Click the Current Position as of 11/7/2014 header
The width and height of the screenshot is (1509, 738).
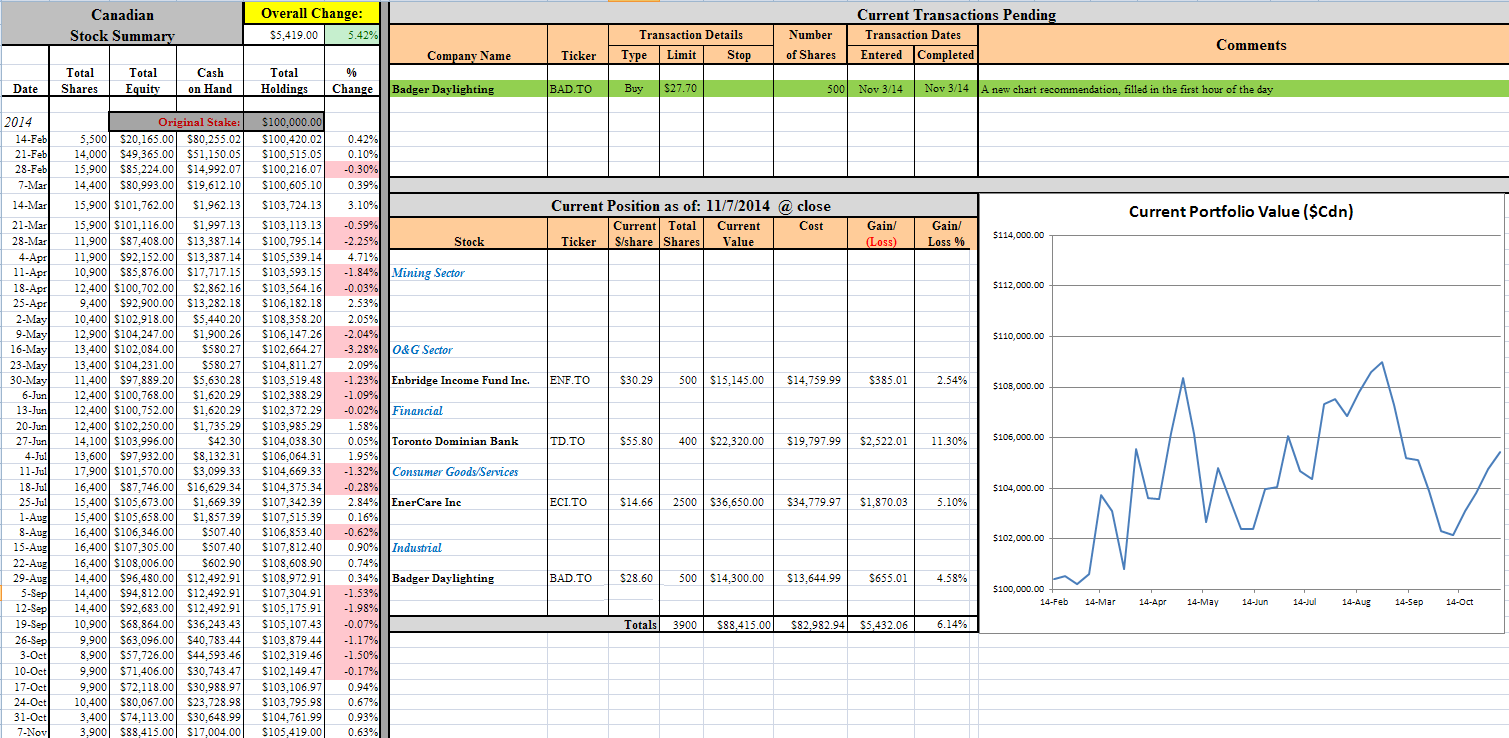pyautogui.click(x=691, y=206)
